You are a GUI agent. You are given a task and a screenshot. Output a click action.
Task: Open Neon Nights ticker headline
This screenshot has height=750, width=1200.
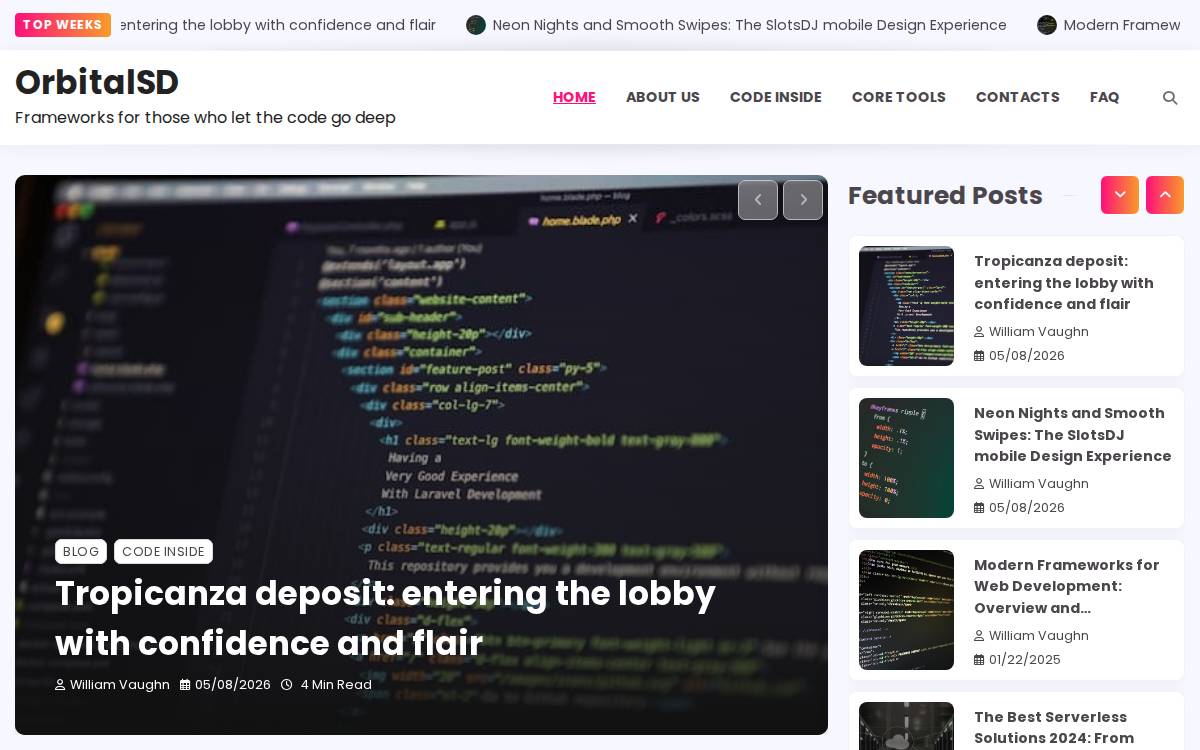(750, 25)
